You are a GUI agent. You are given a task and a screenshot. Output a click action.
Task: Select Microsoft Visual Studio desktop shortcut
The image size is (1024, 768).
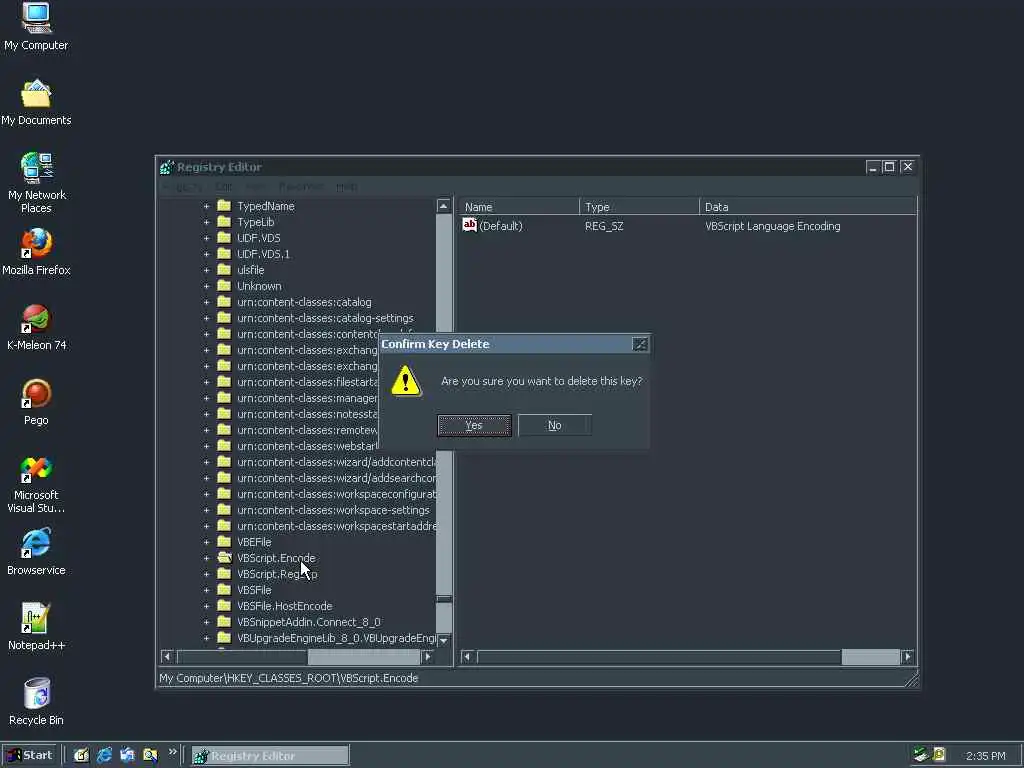(x=36, y=483)
